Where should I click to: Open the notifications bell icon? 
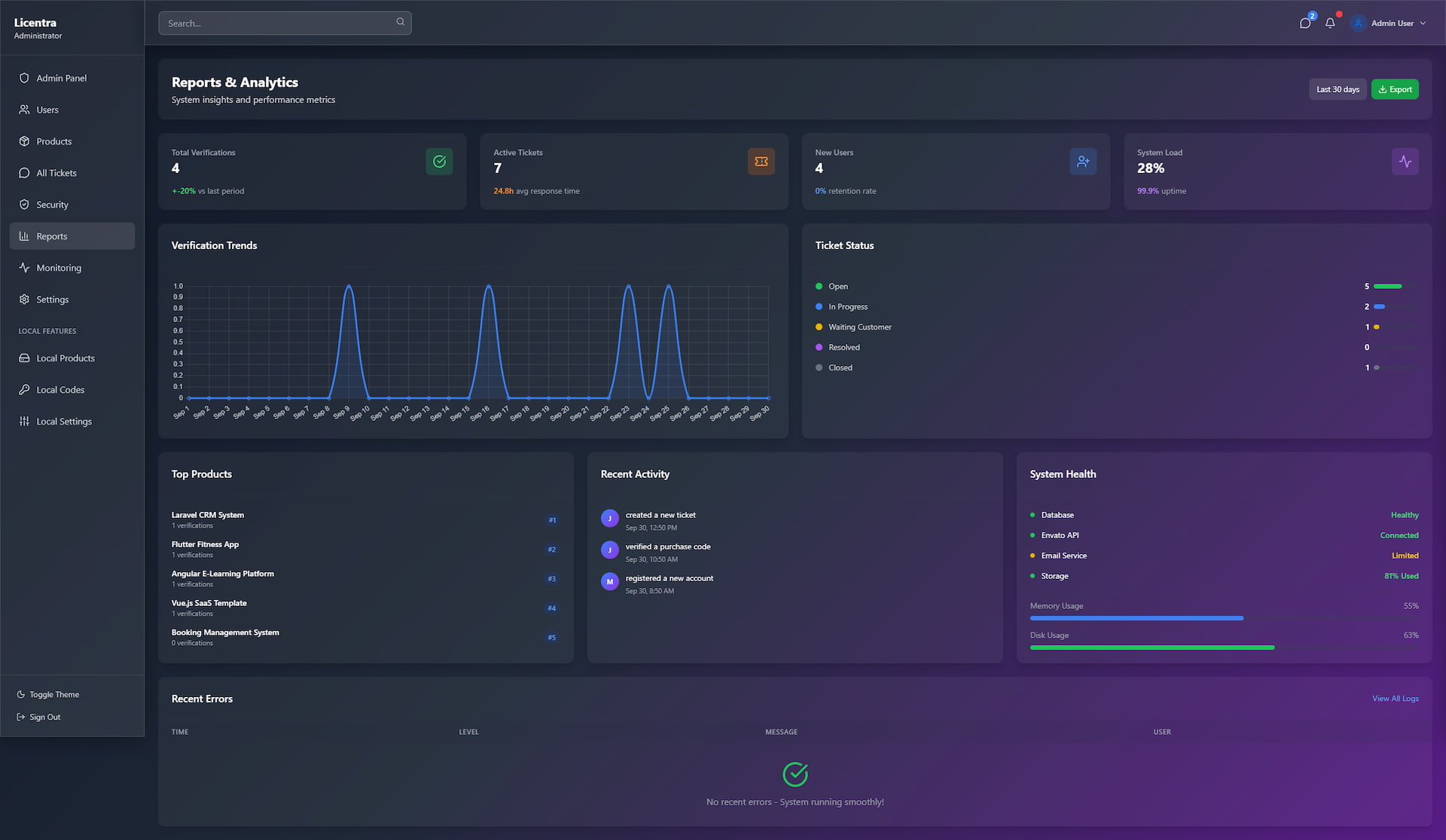tap(1330, 23)
